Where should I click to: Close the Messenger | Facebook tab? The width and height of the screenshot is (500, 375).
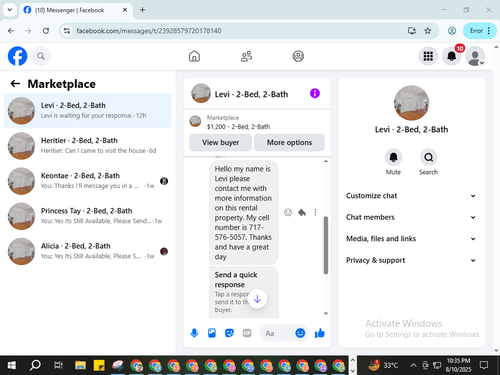click(x=125, y=10)
